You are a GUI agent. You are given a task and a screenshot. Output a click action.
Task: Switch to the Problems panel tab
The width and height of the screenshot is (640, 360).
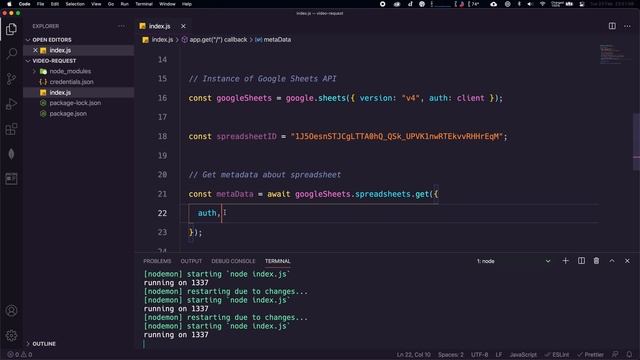click(157, 261)
